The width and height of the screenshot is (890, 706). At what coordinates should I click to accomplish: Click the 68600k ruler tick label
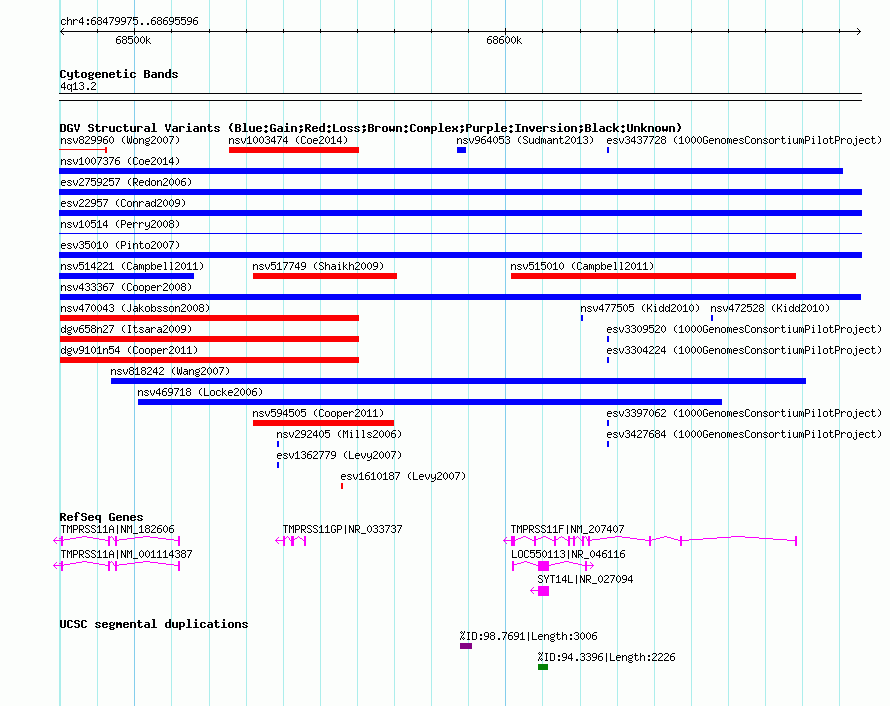point(504,40)
